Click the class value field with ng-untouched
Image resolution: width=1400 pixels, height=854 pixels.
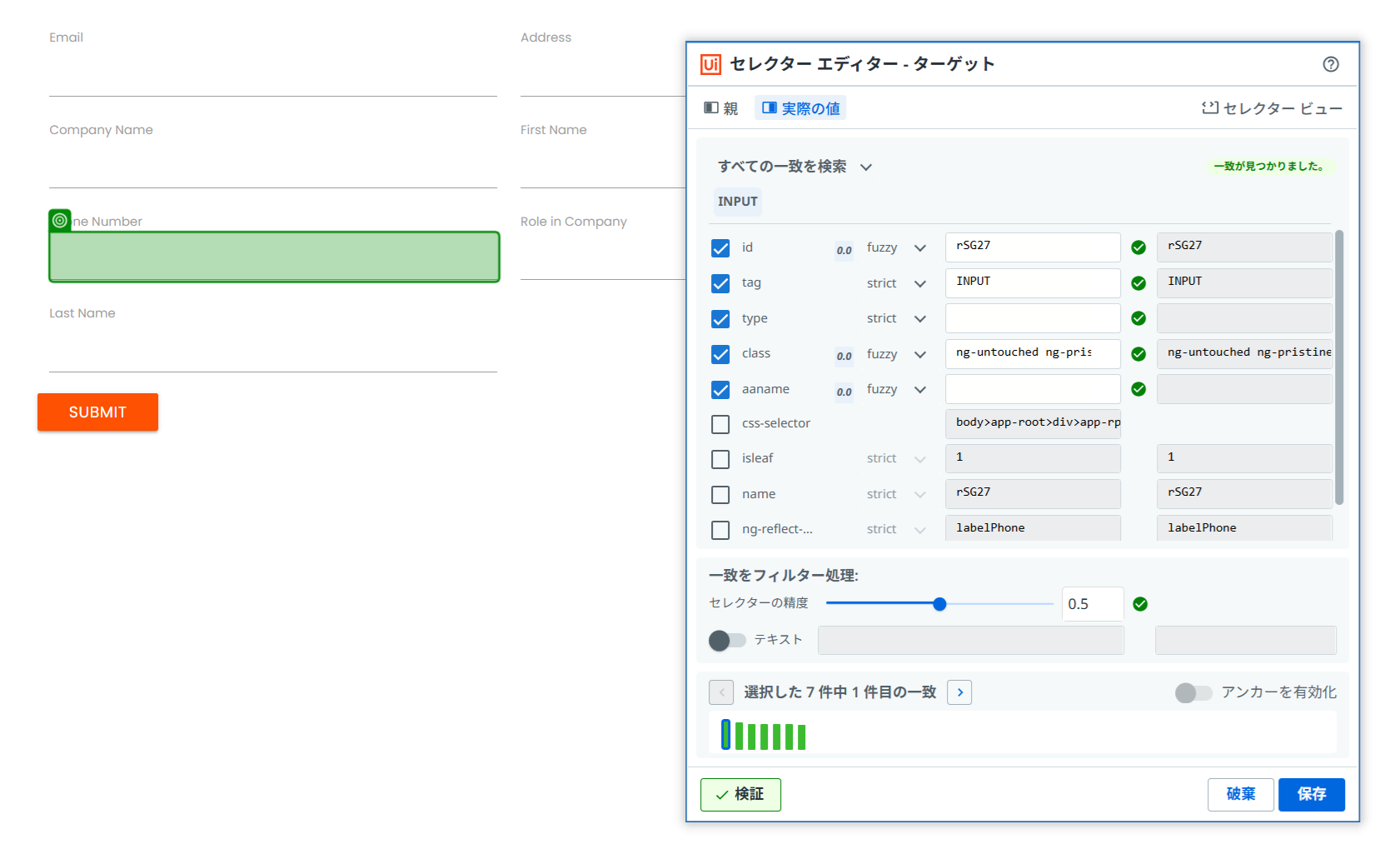(1033, 354)
